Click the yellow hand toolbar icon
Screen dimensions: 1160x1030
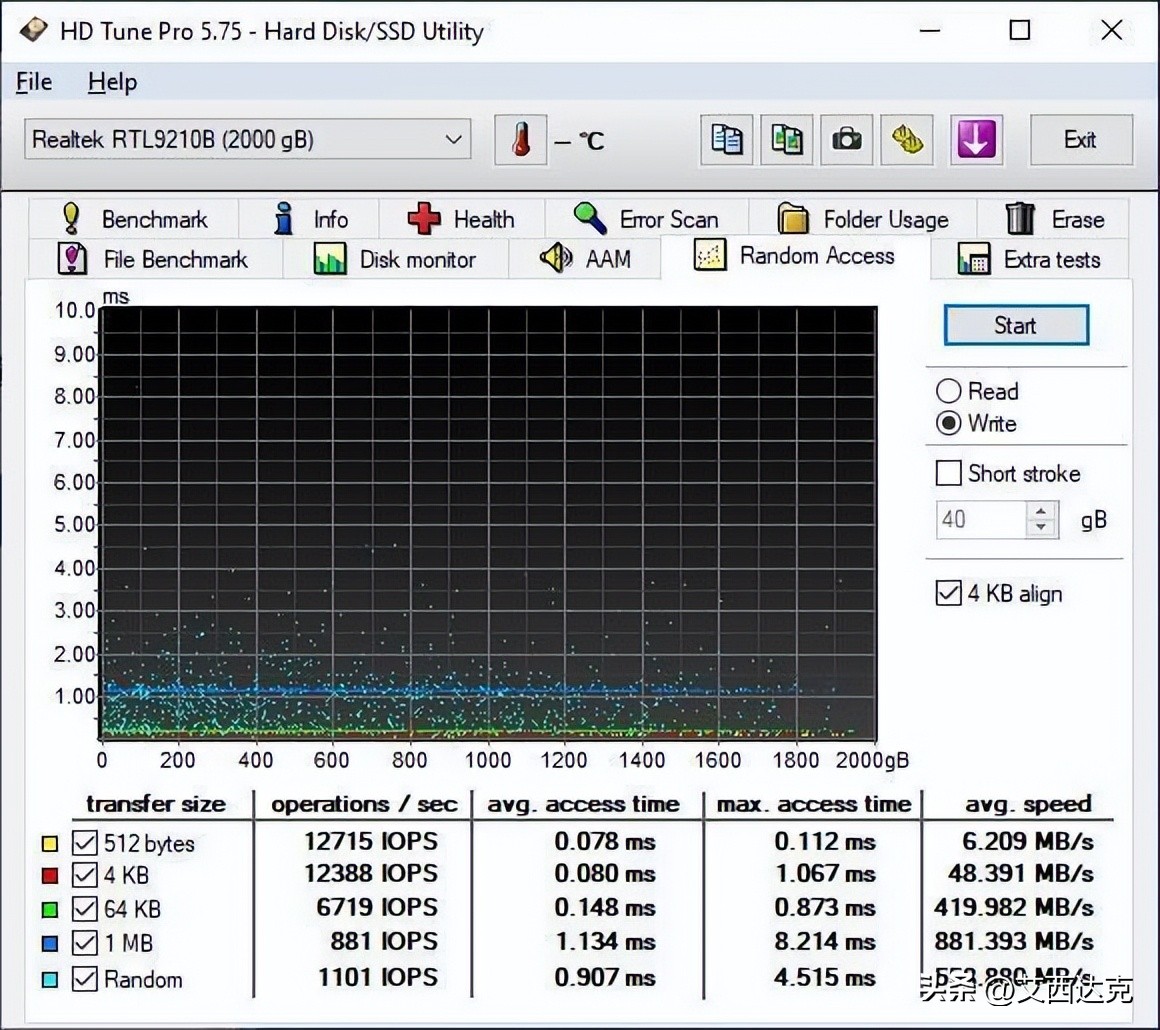click(907, 140)
